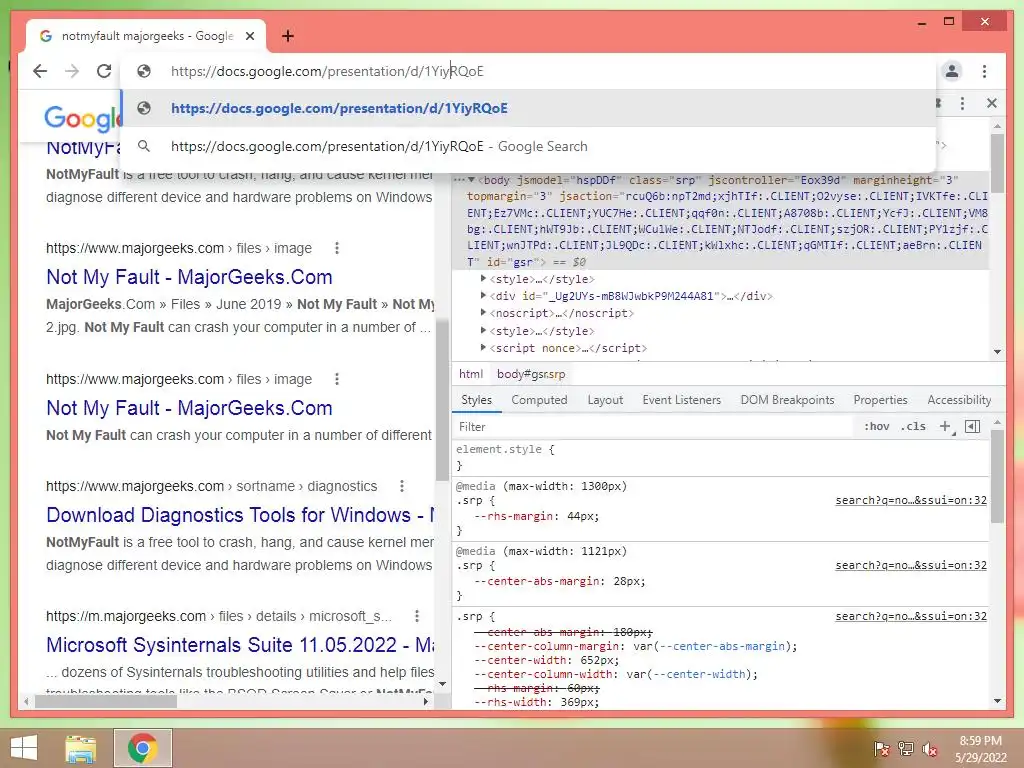1024x768 pixels.
Task: Open 'Download Diagnostics Tools for Windows' result
Action: pos(240,515)
